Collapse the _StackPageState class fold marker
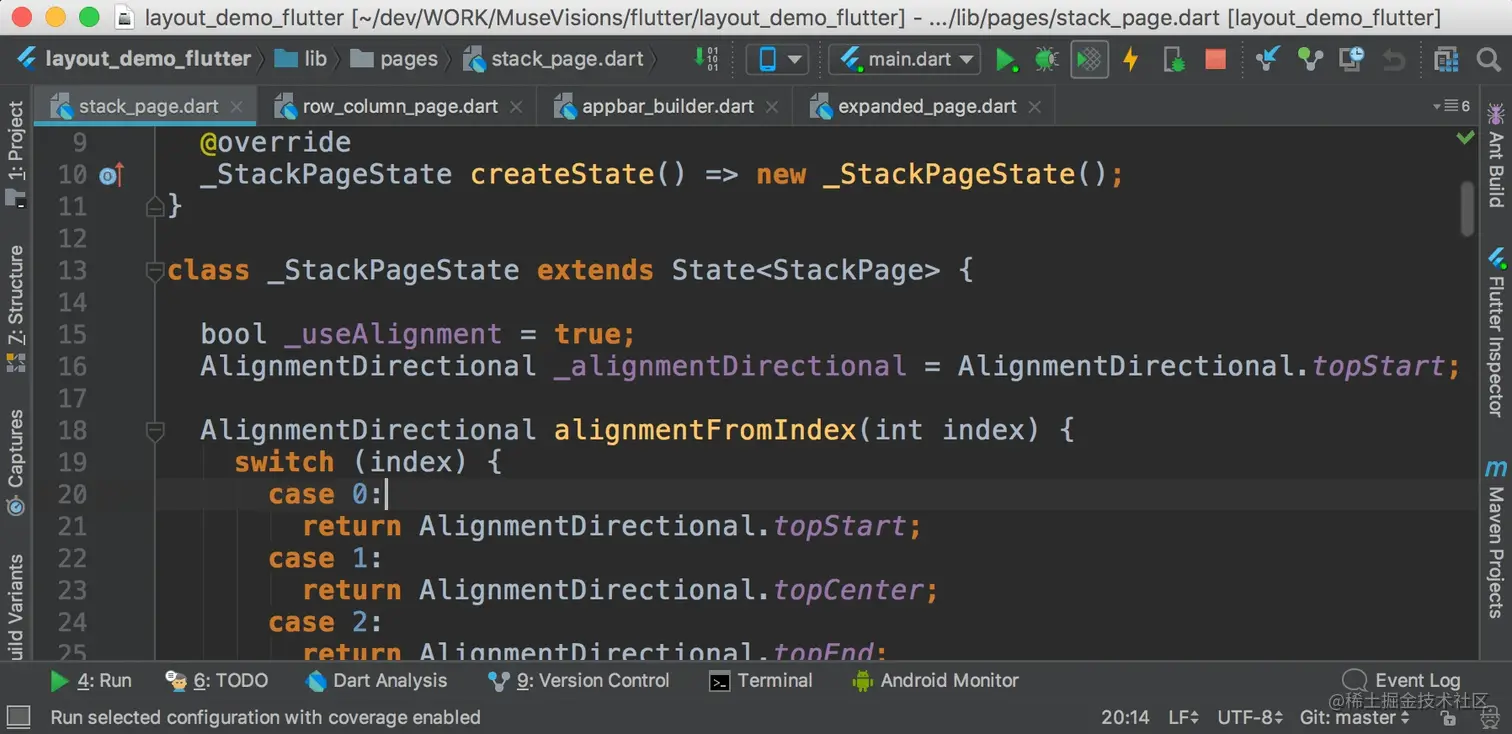Image resolution: width=1512 pixels, height=734 pixels. pyautogui.click(x=154, y=271)
